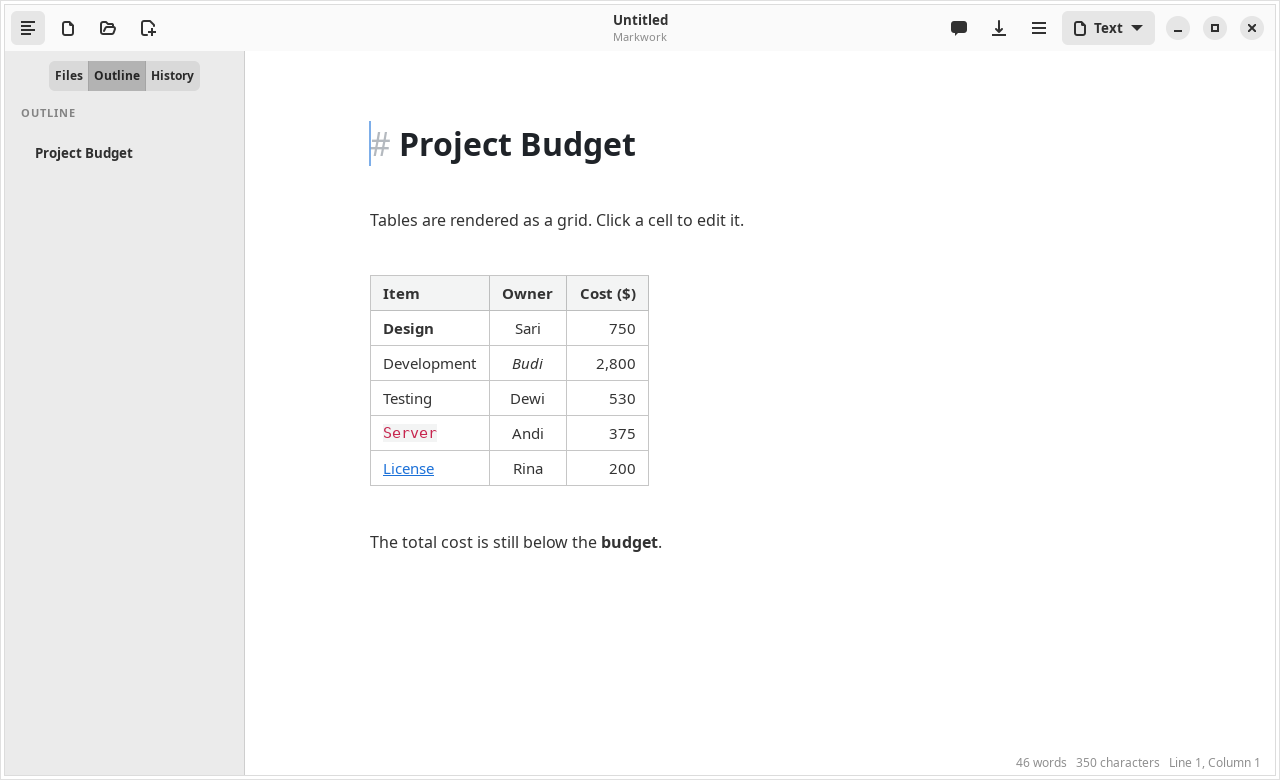Select the Rina owner cell
The image size is (1280, 780).
tap(527, 468)
